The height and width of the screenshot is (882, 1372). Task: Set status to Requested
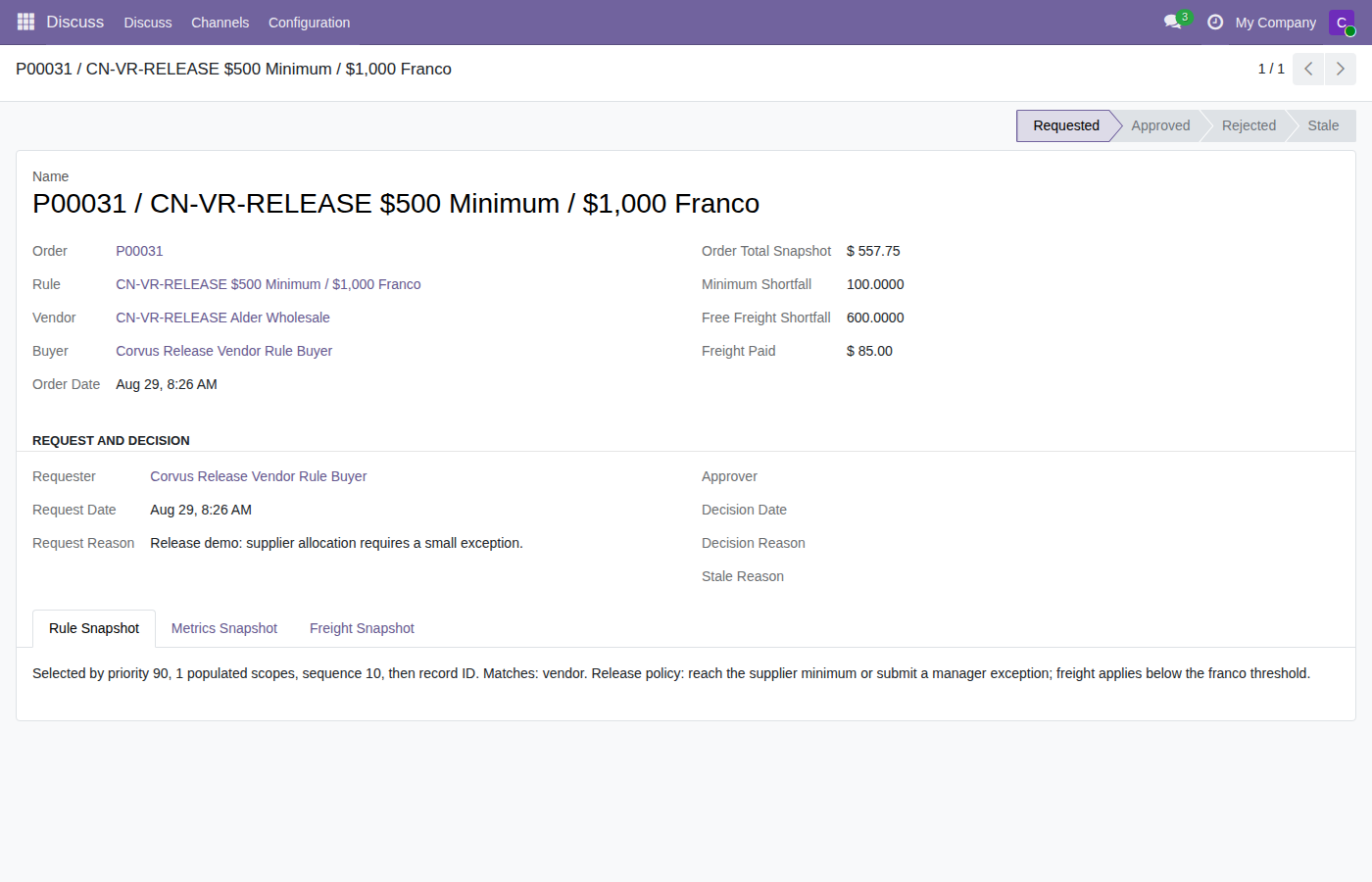click(1066, 125)
